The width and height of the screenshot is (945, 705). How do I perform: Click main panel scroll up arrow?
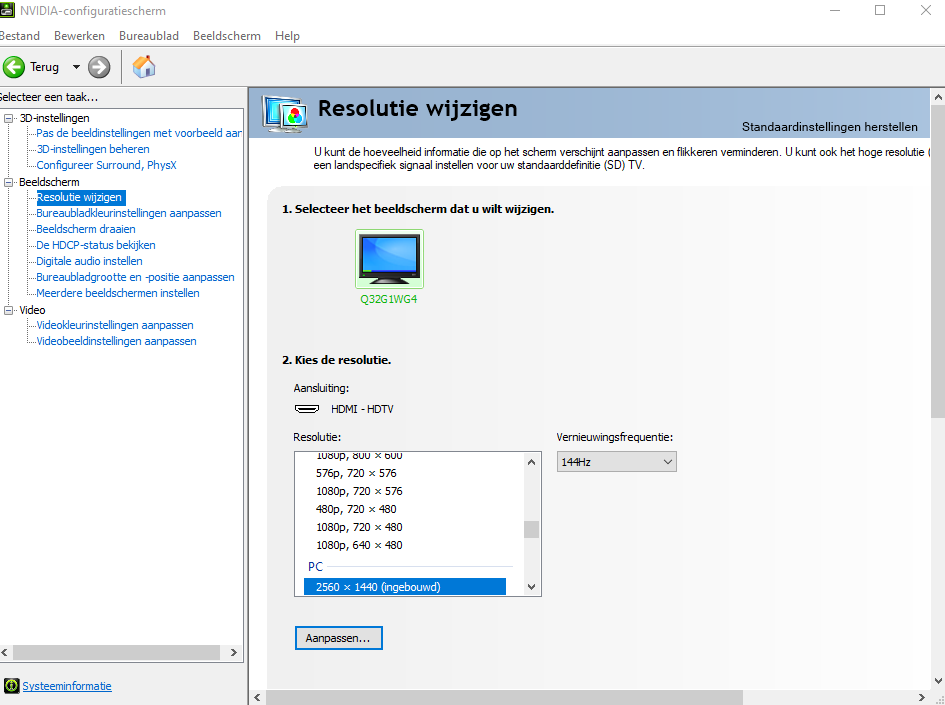pos(938,97)
